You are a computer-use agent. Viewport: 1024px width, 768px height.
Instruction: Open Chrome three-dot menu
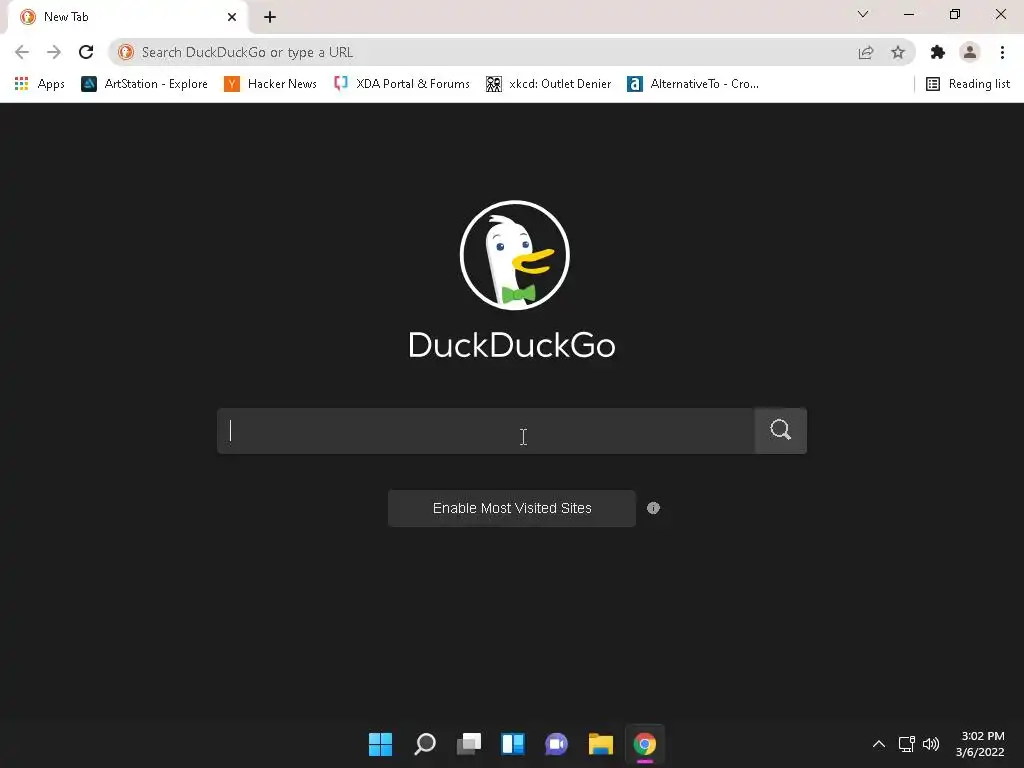tap(1002, 52)
